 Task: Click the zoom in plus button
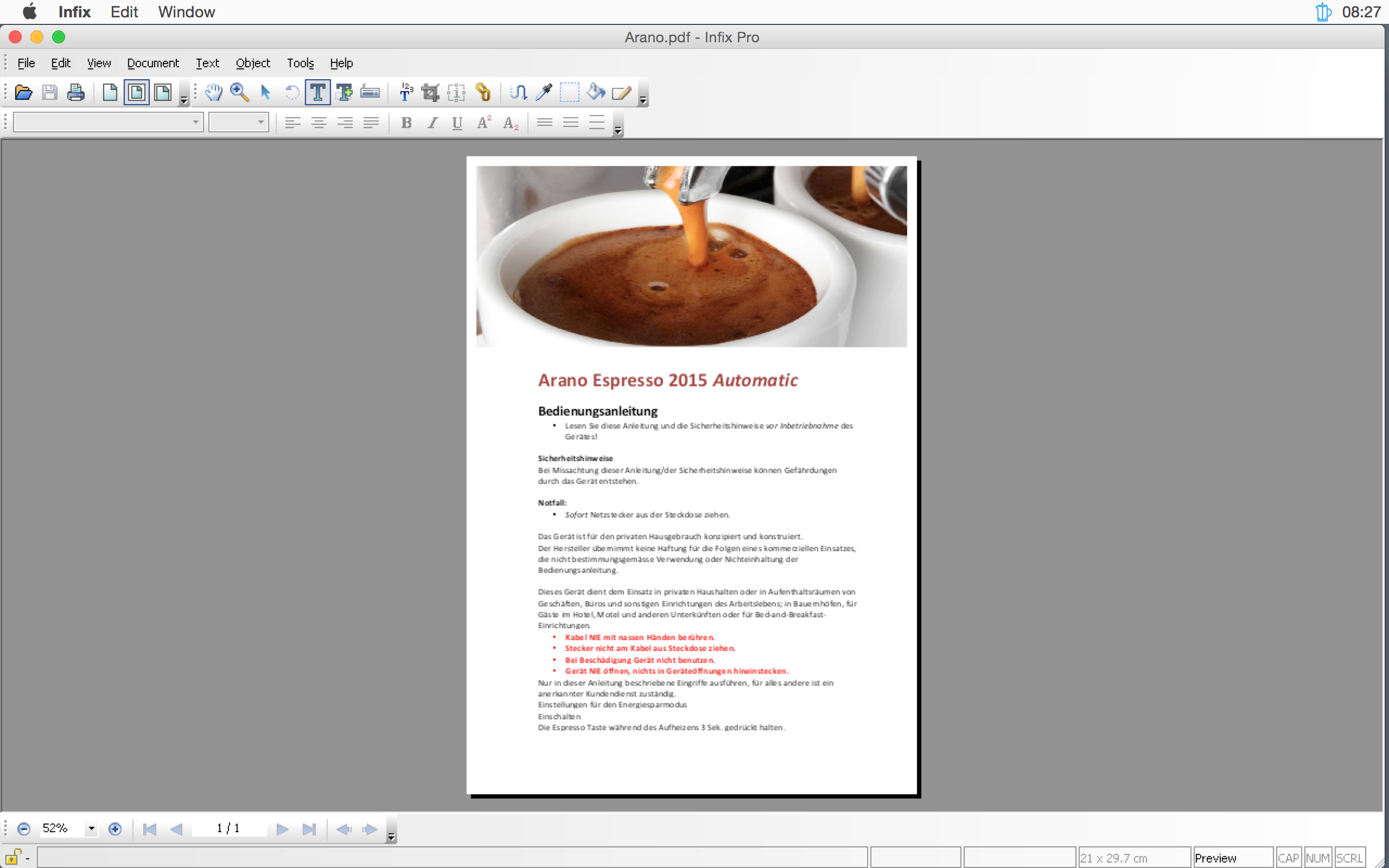point(115,829)
